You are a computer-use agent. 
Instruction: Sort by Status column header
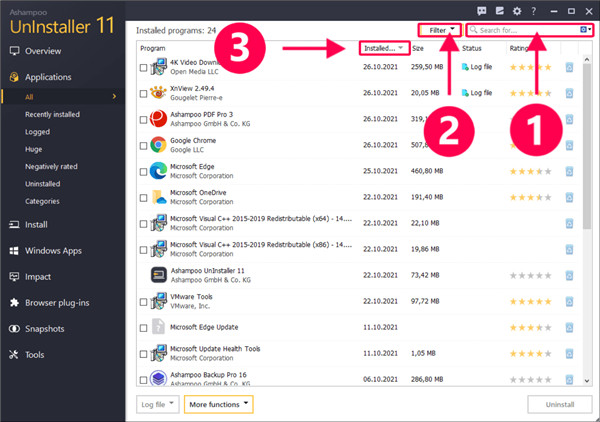coord(471,48)
